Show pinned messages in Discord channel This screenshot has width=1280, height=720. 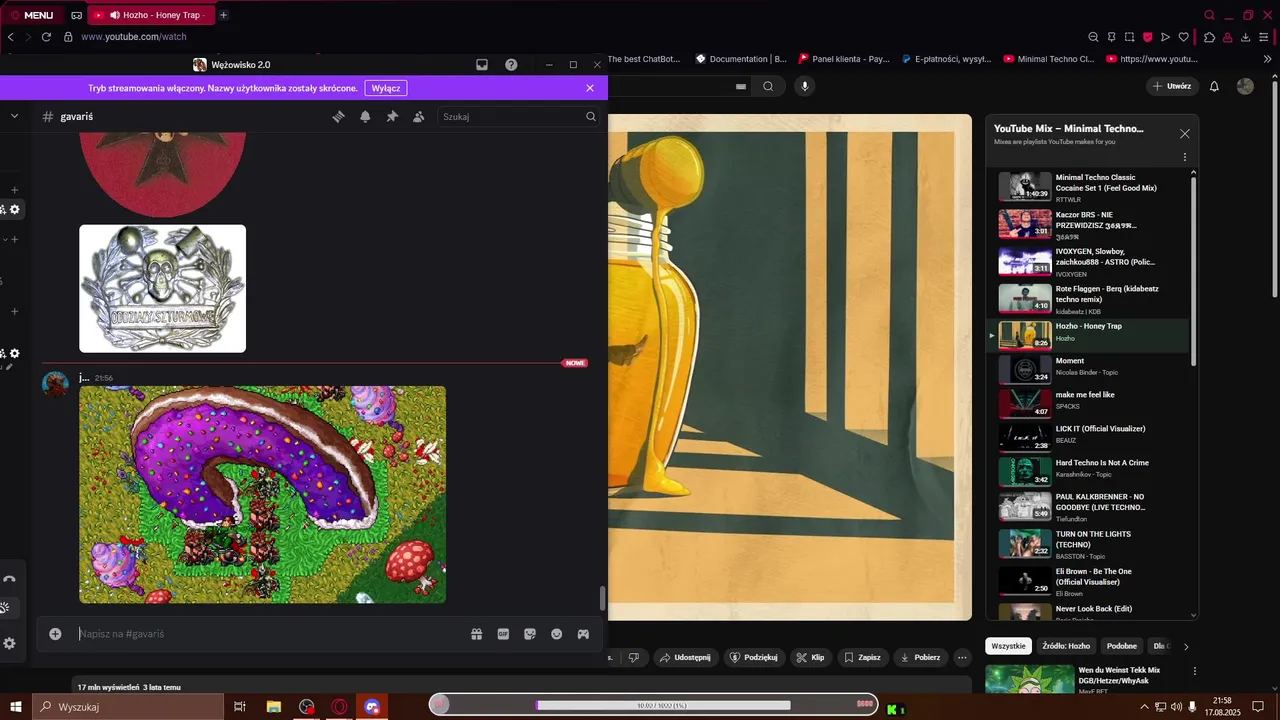pos(392,116)
